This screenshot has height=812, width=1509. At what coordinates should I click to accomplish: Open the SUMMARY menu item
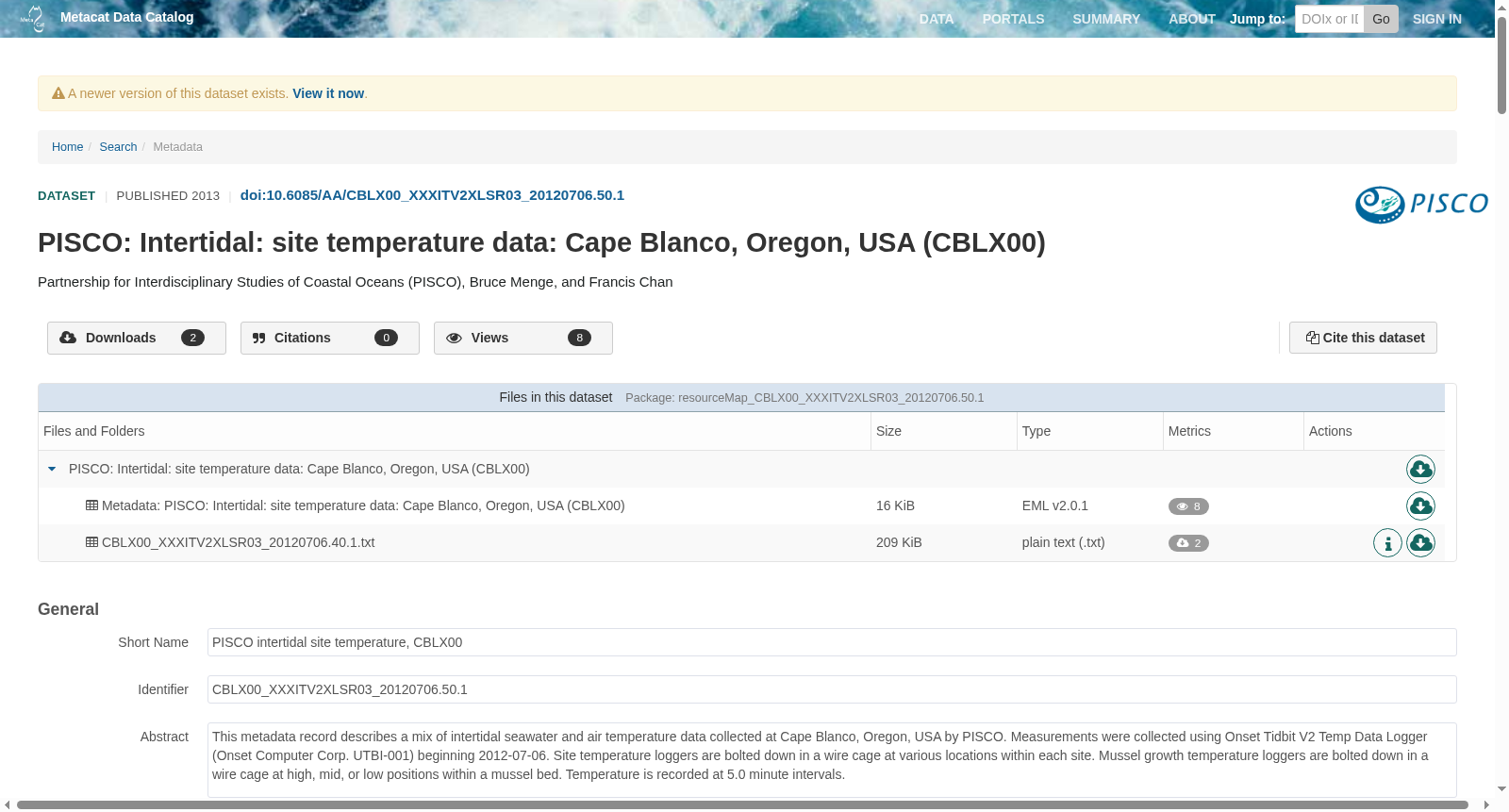point(1106,19)
